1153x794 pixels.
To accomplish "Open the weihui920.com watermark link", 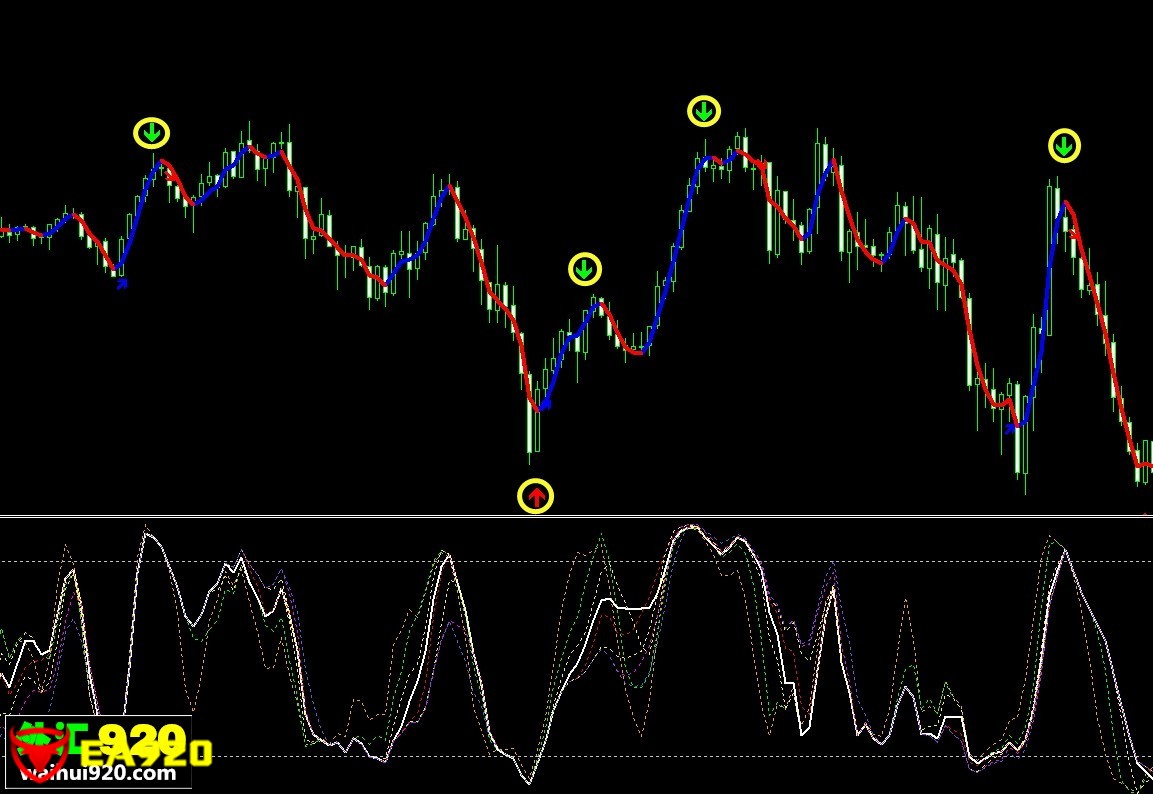I will coord(98,773).
